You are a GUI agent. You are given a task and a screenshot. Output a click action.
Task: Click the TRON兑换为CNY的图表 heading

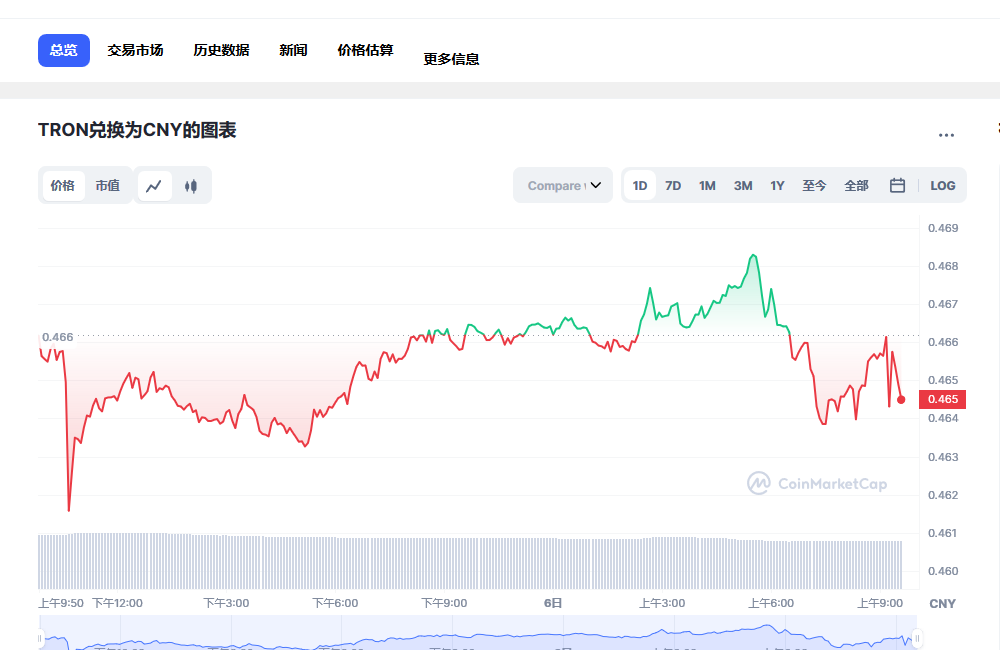137,130
